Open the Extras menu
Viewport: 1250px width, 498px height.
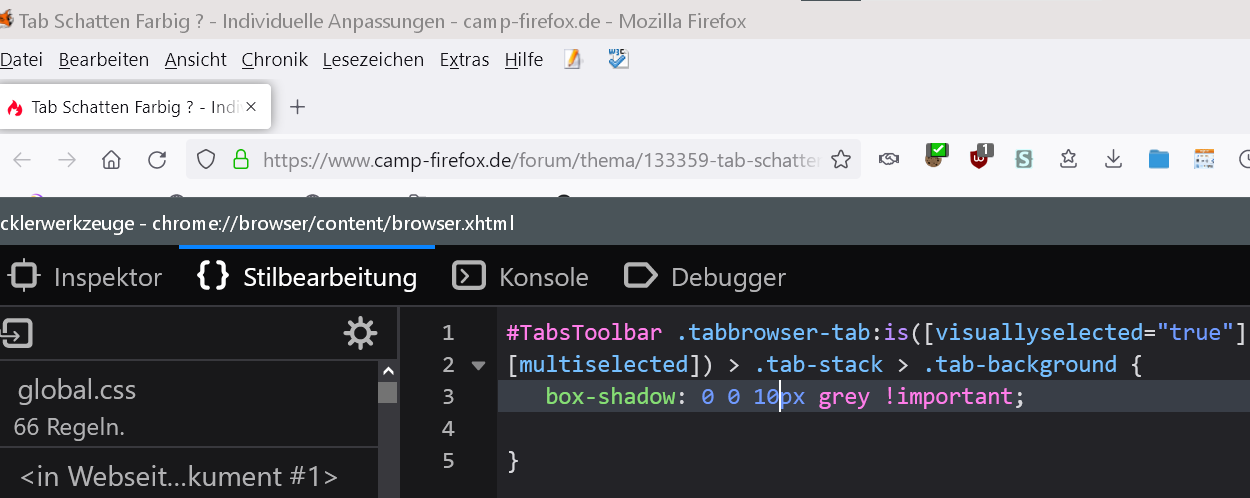464,60
